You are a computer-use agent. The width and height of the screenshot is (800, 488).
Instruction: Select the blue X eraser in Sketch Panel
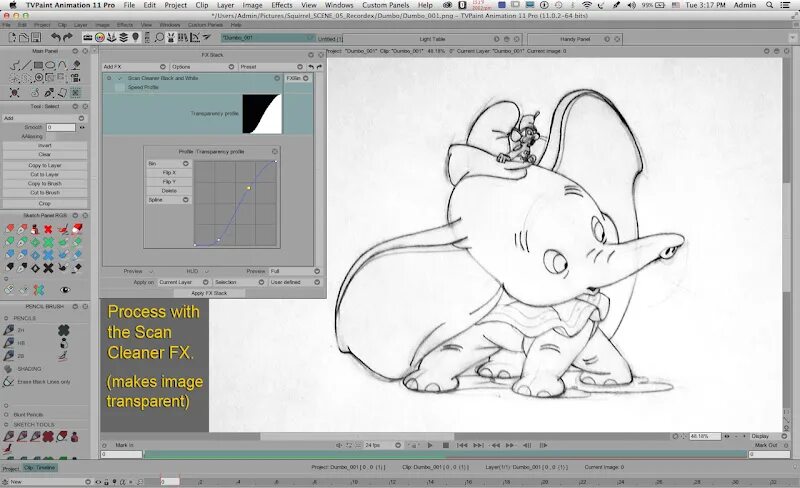(48, 255)
